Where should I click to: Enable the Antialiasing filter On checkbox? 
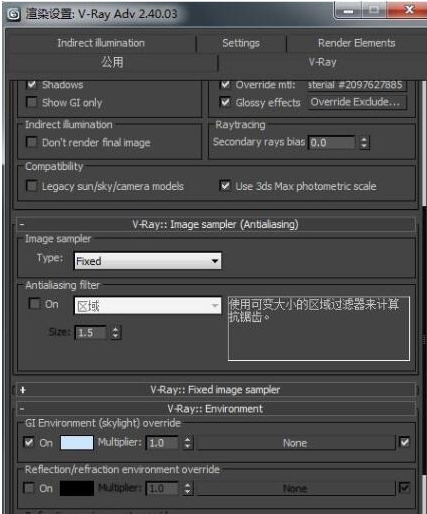(34, 303)
